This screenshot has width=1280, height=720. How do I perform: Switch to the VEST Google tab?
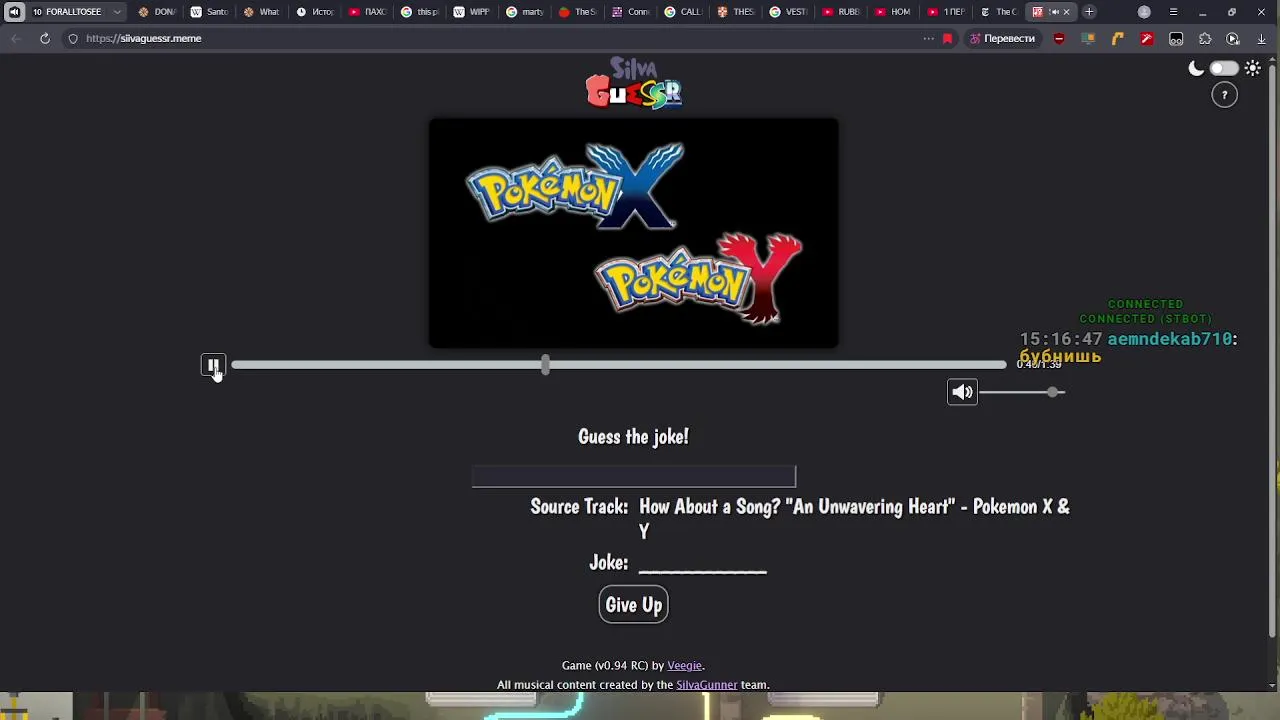(788, 12)
